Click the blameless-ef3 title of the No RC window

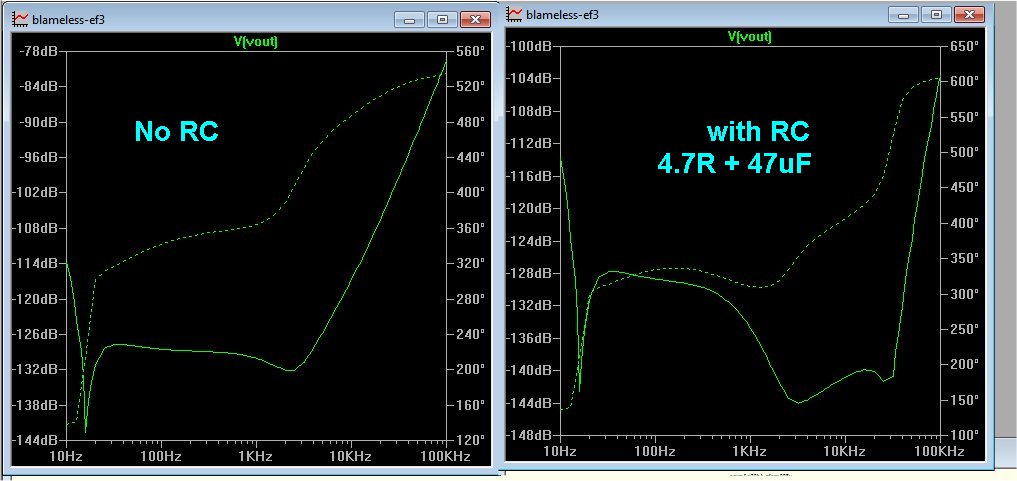(x=69, y=19)
